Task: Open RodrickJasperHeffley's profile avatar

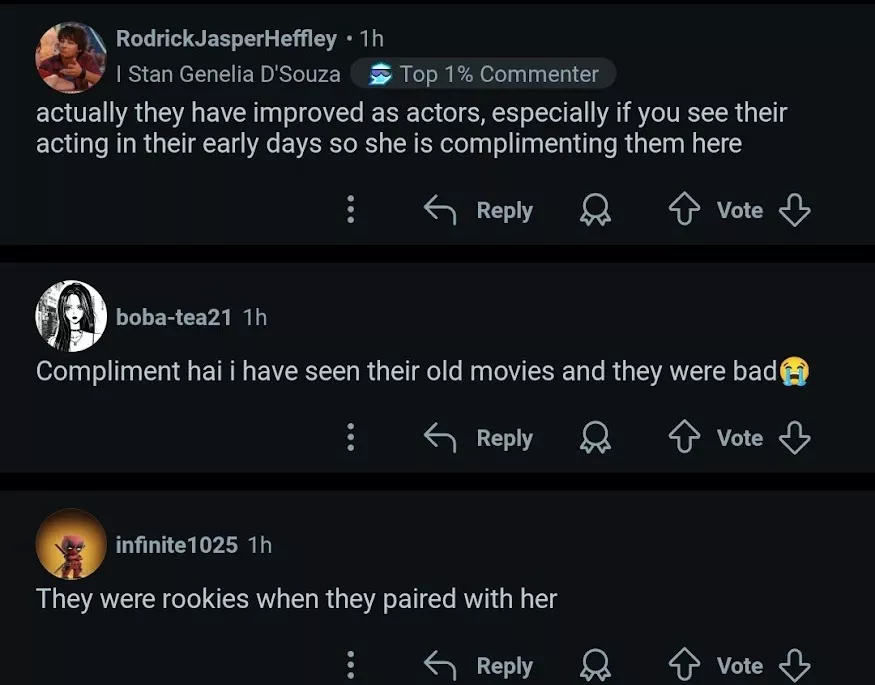Action: click(71, 57)
